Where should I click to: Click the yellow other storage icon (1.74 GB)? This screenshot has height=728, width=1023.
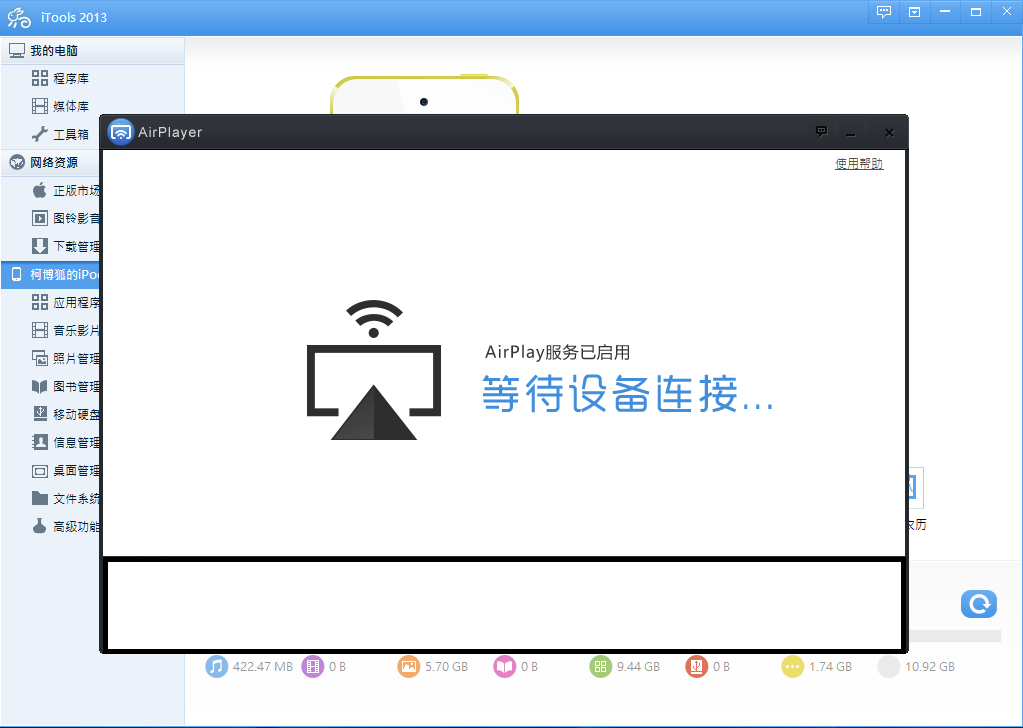tap(793, 667)
